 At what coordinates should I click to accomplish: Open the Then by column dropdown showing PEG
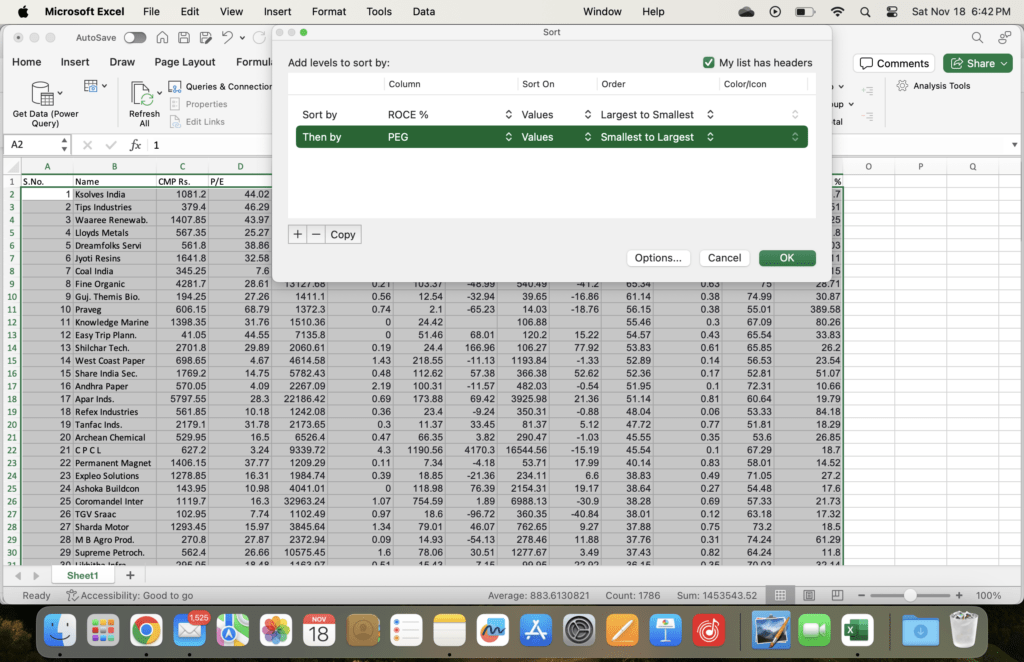[x=450, y=137]
